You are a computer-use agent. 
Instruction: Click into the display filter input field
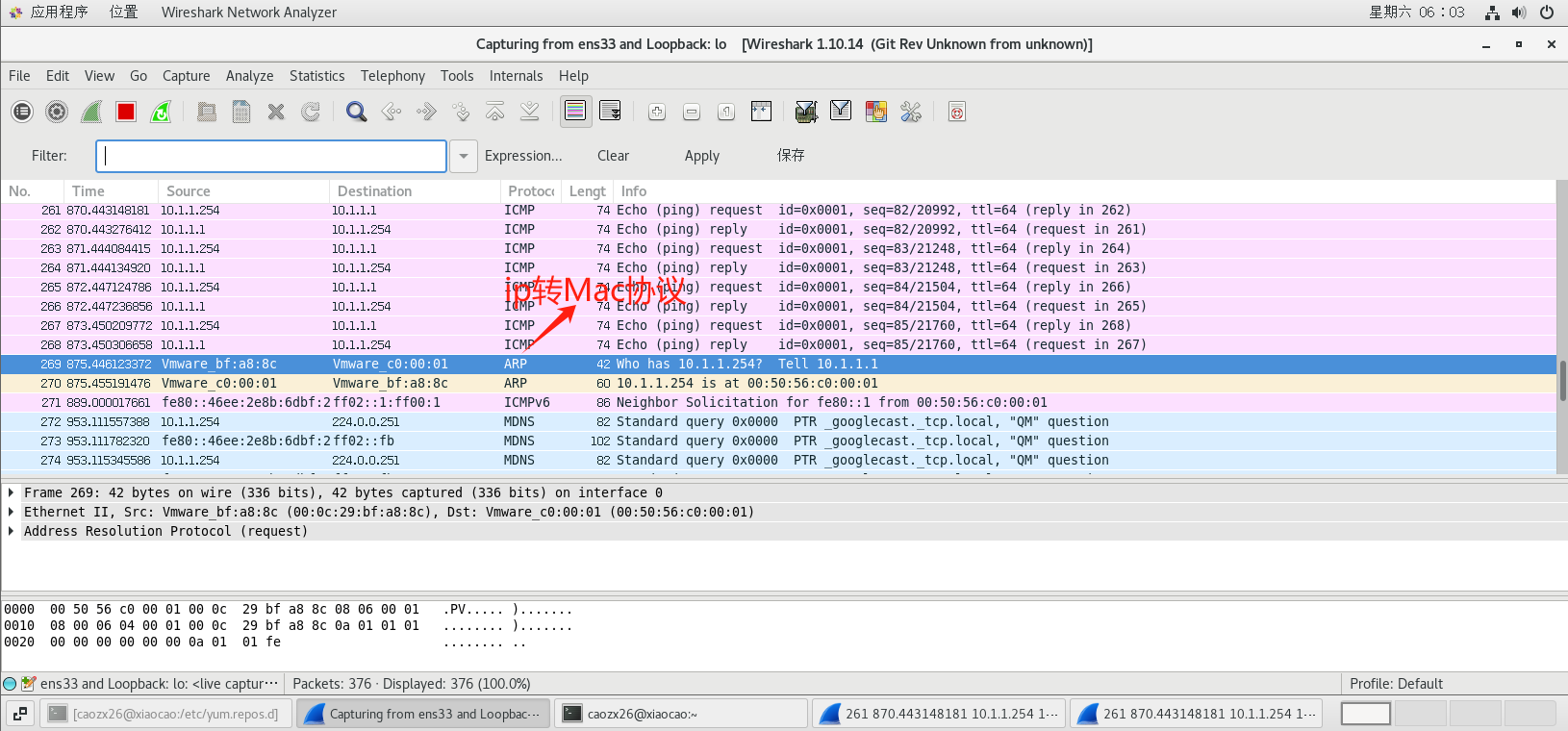coord(271,156)
